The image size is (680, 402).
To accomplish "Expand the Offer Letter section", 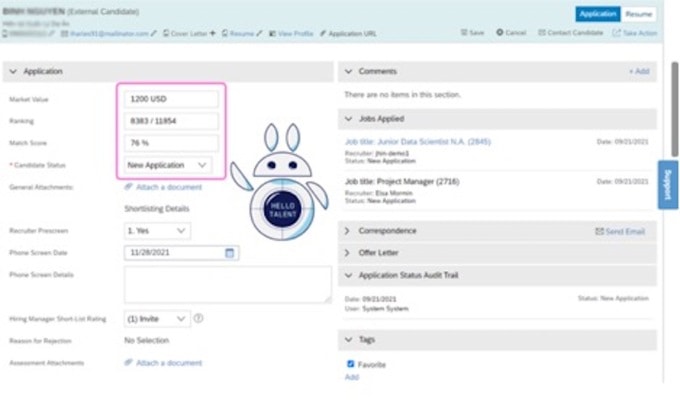I will coord(347,252).
